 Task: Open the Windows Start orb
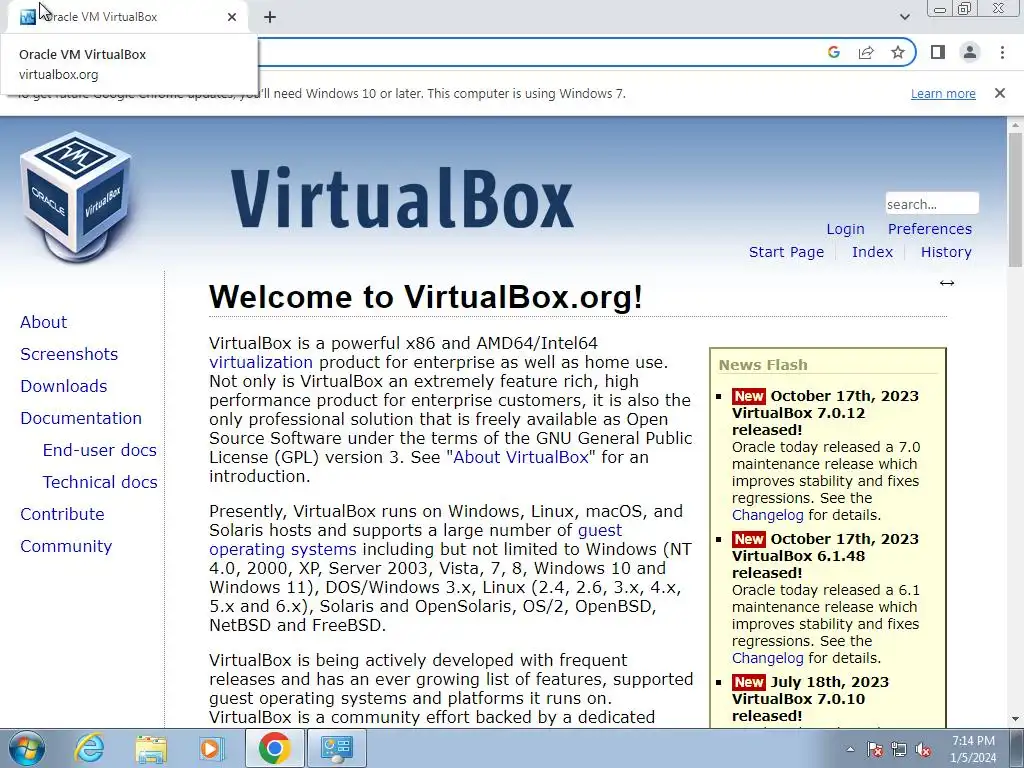(x=27, y=748)
